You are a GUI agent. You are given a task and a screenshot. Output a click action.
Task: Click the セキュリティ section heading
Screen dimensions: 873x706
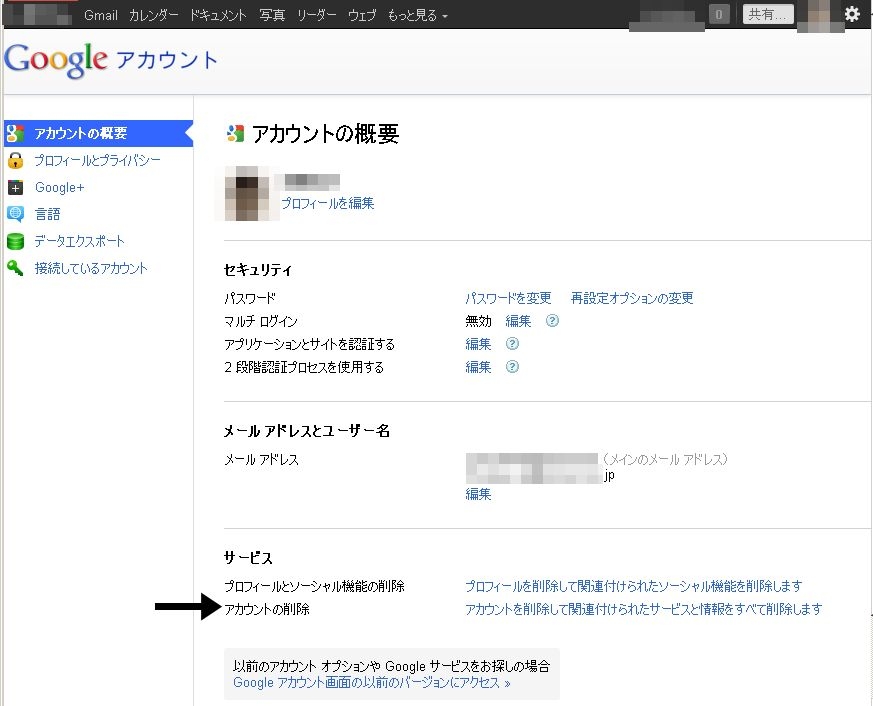click(x=257, y=269)
